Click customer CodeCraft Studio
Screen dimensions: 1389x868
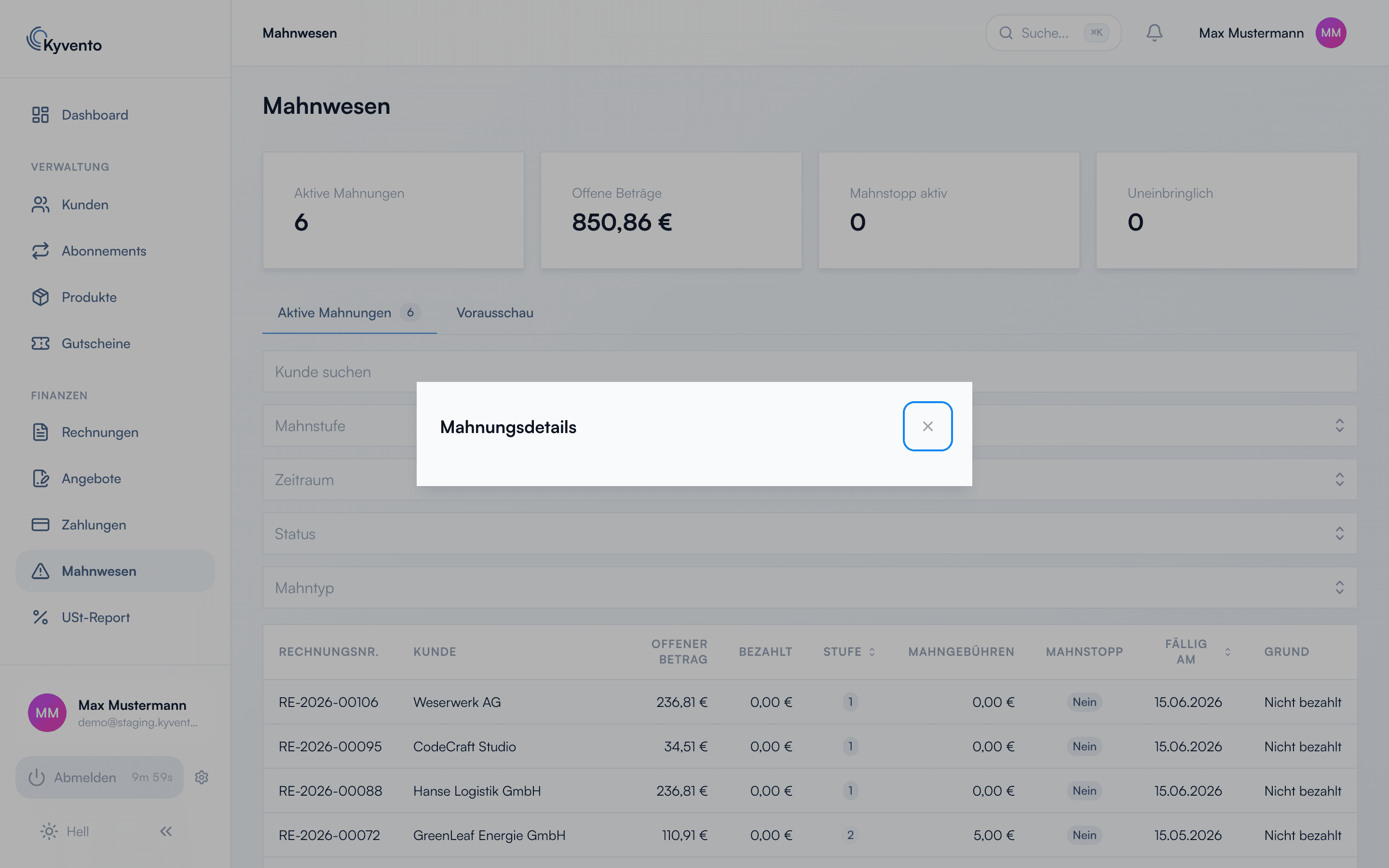[464, 746]
